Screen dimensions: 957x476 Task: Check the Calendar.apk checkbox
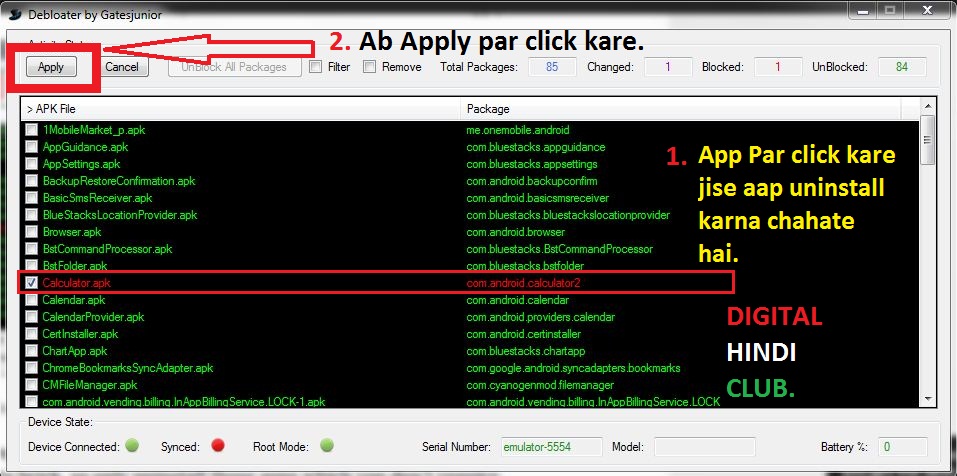coord(31,300)
